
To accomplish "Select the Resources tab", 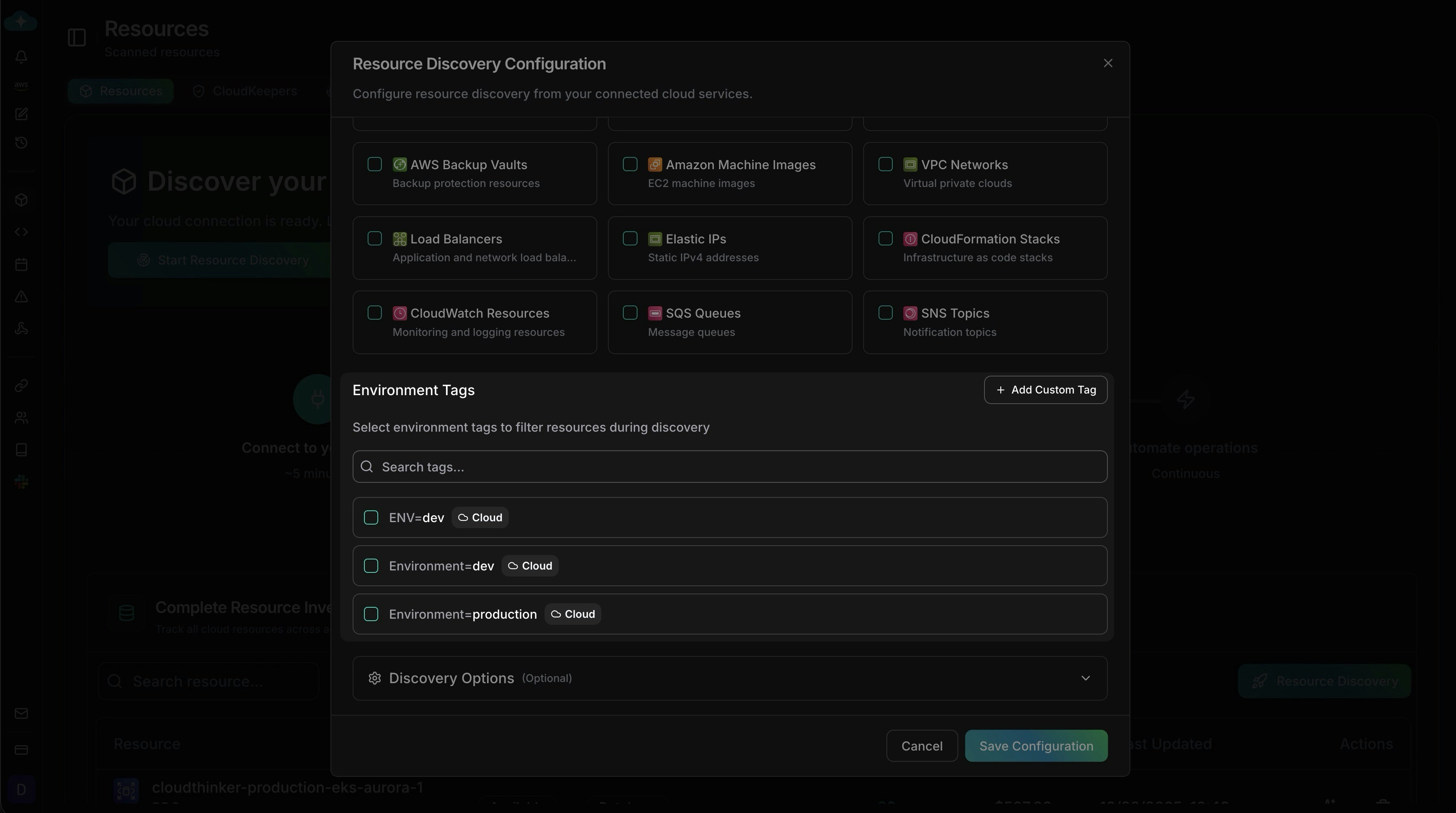I will (x=121, y=90).
